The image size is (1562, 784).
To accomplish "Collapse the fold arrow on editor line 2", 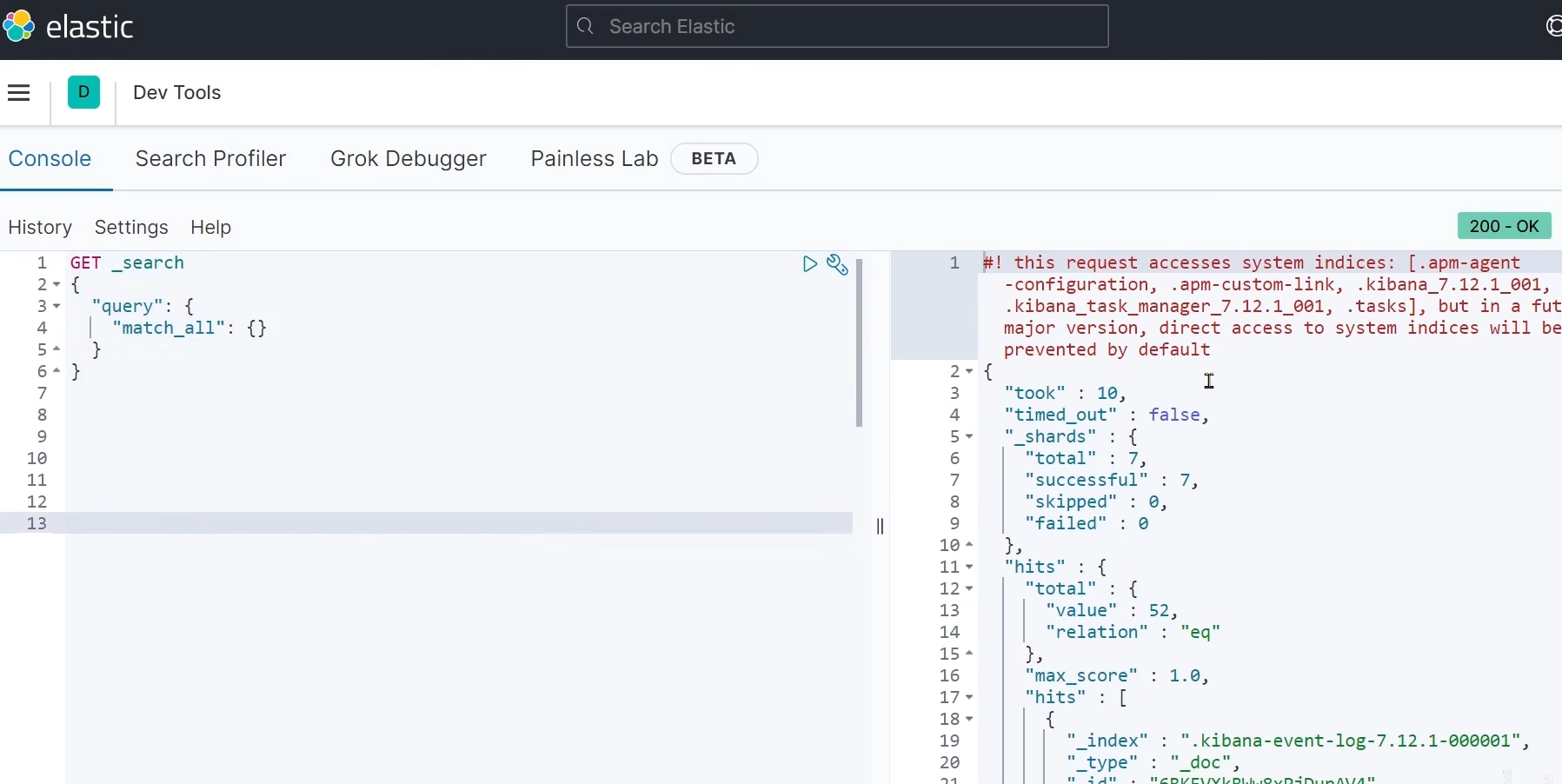I will coord(56,285).
